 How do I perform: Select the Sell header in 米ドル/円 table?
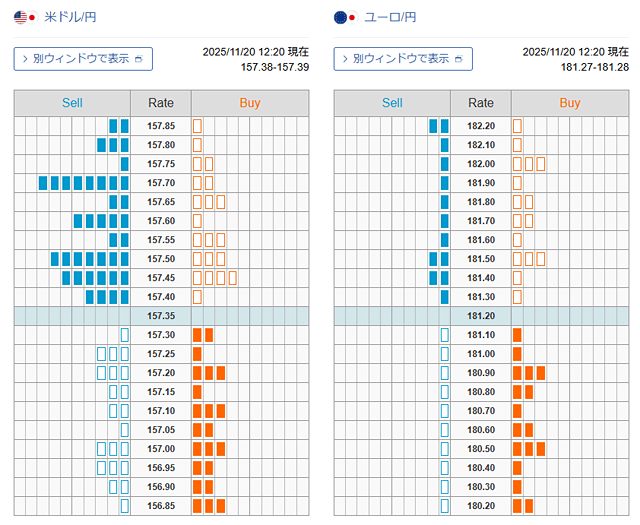coord(72,103)
